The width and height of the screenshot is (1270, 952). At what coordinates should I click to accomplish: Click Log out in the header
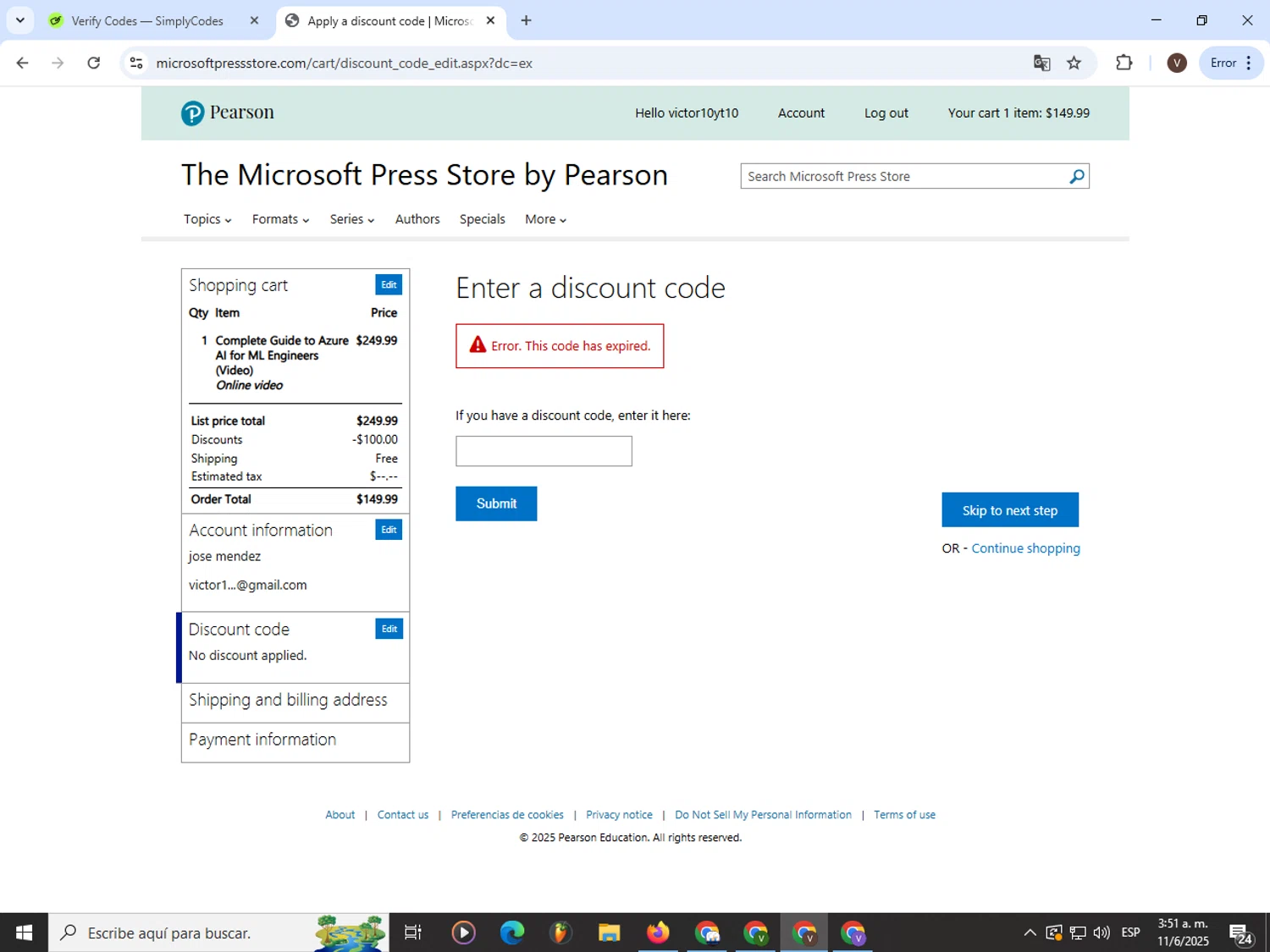coord(886,113)
